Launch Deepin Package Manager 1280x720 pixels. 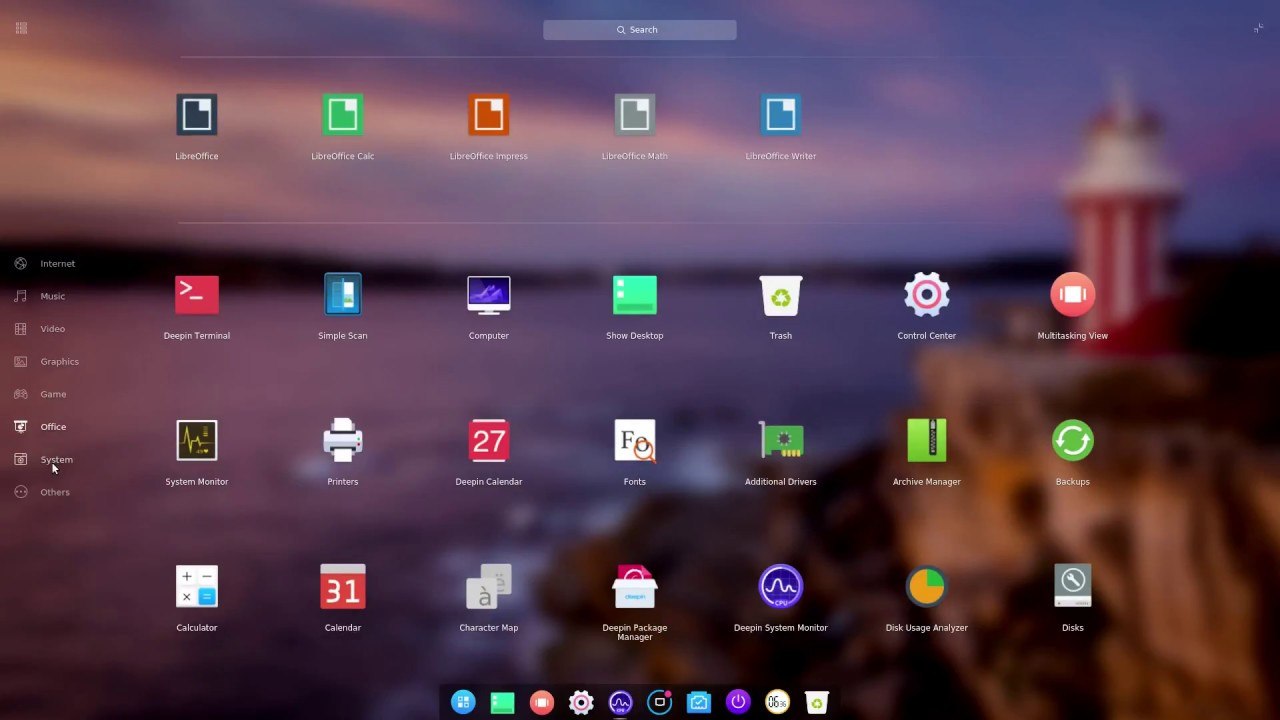pyautogui.click(x=635, y=587)
